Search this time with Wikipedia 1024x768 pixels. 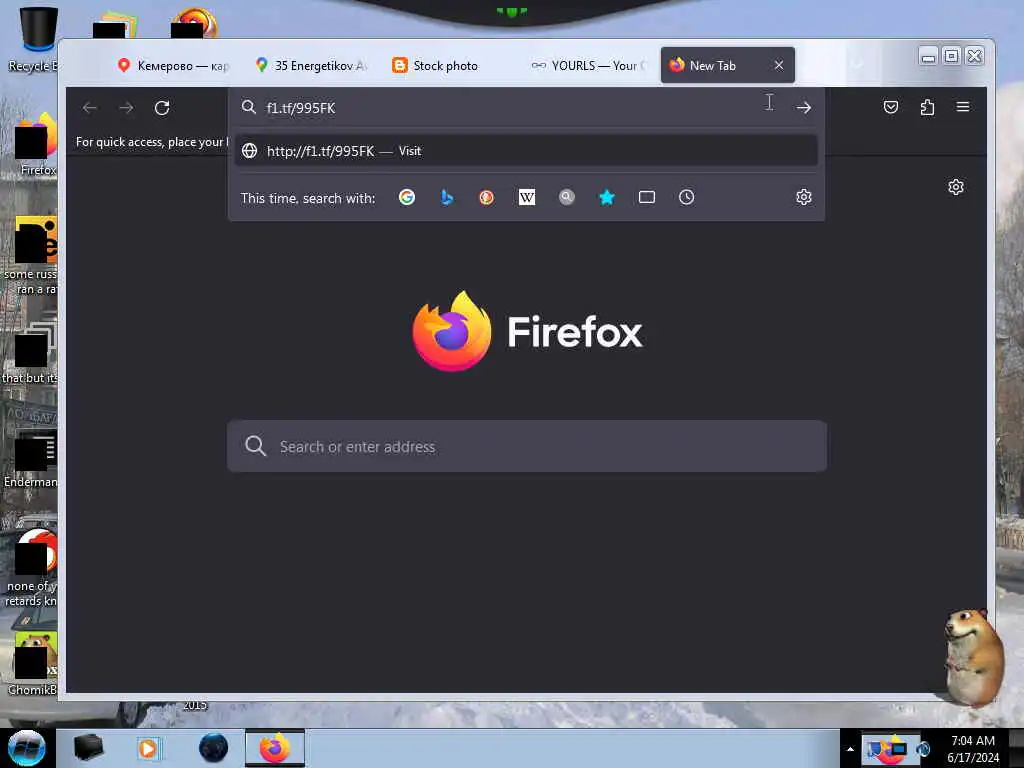(x=526, y=197)
